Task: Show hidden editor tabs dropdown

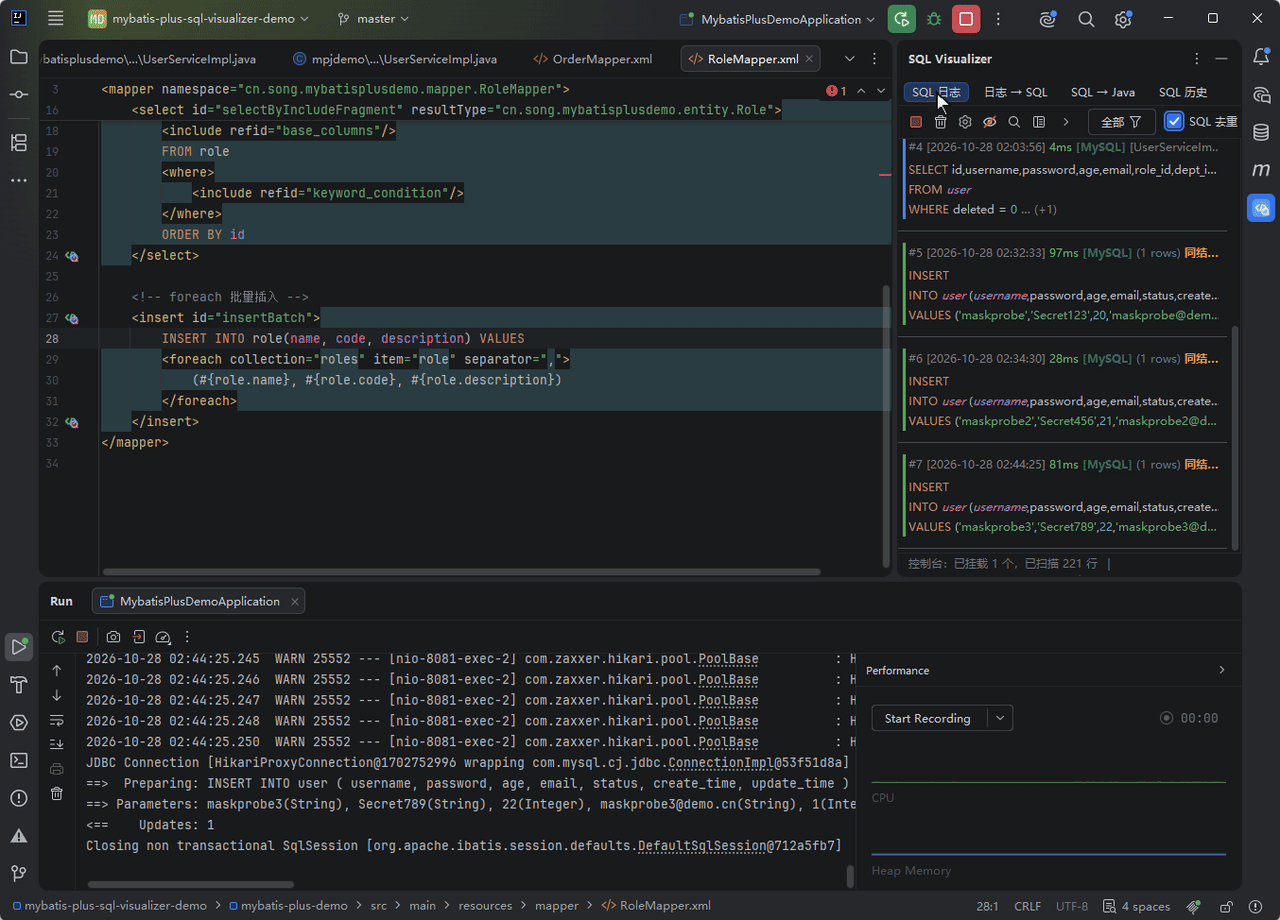Action: 850,59
